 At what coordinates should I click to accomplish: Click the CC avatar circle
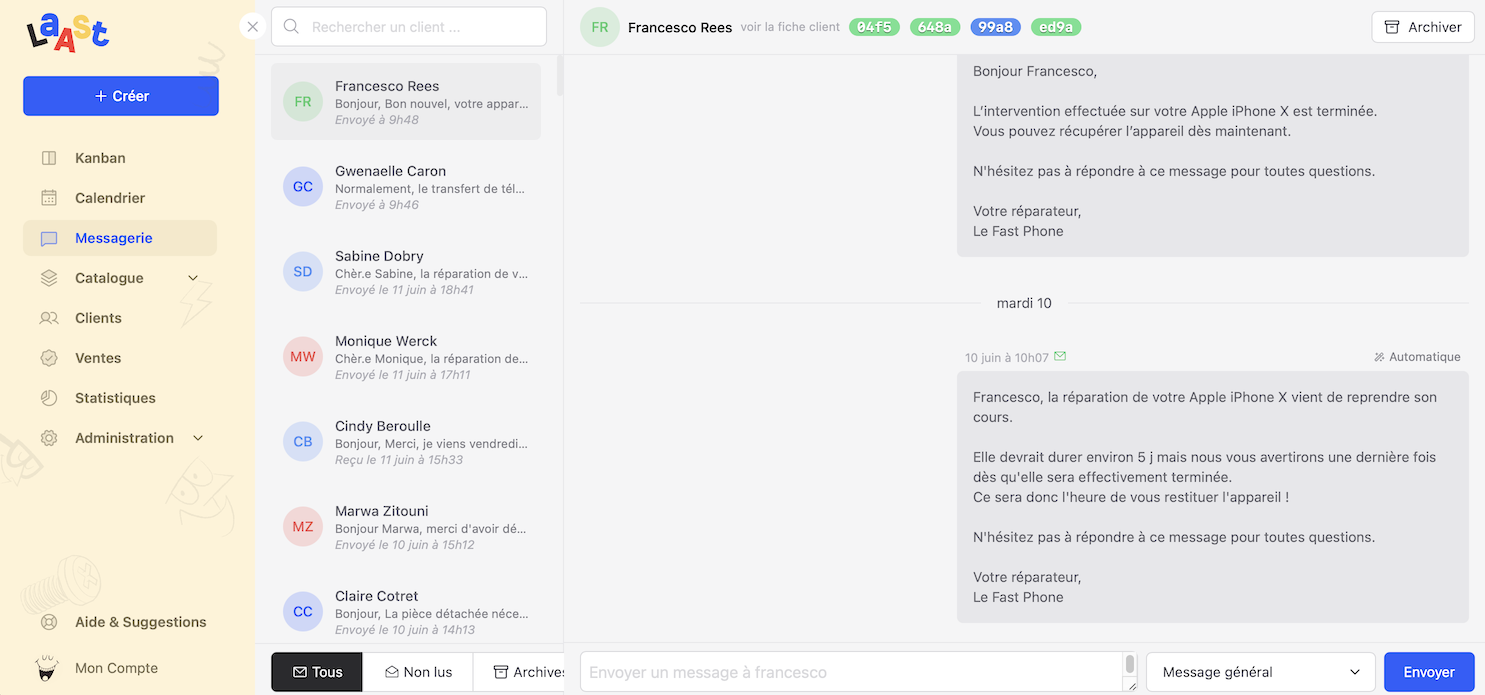pyautogui.click(x=303, y=612)
